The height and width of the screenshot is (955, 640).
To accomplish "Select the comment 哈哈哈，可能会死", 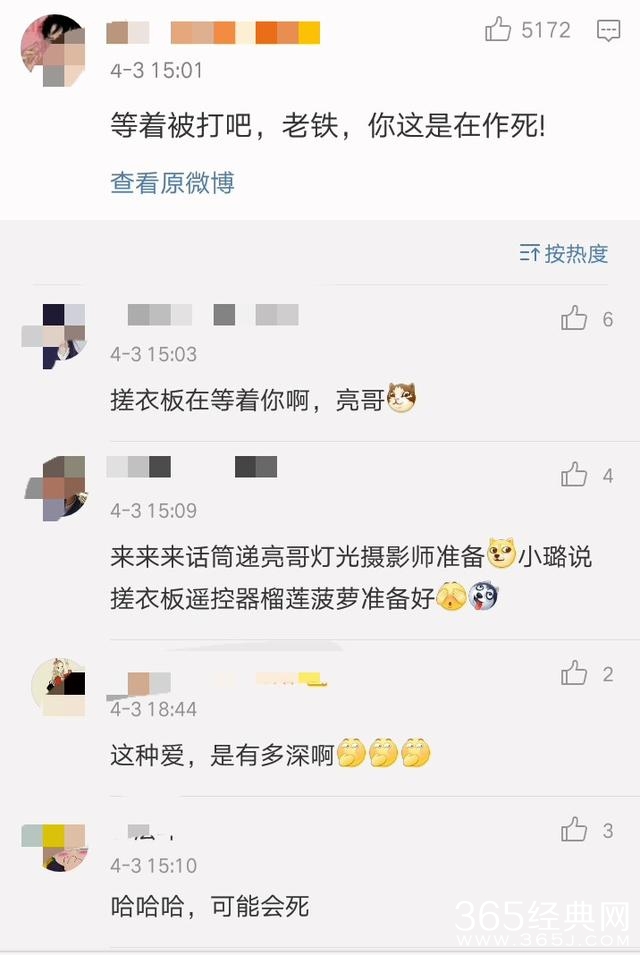I will (x=209, y=906).
